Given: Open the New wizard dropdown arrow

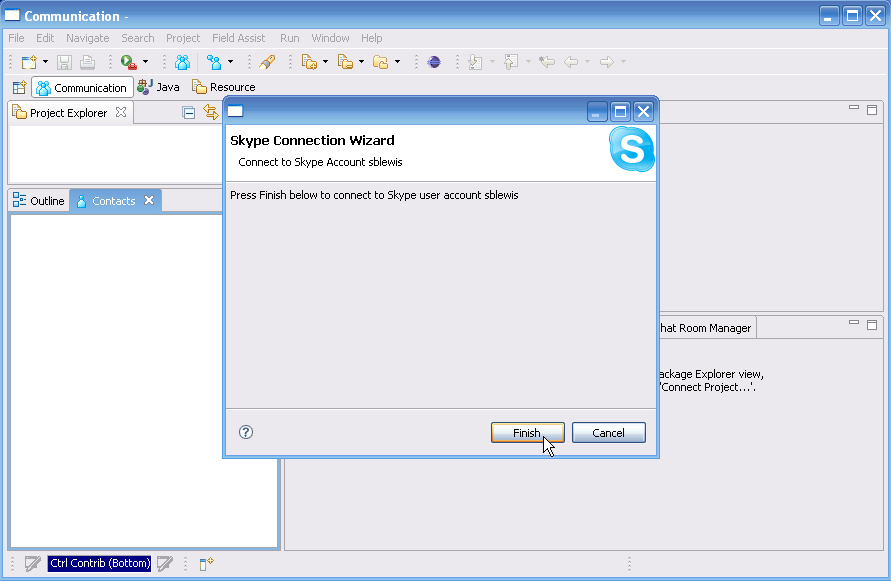Looking at the screenshot, I should click(45, 62).
